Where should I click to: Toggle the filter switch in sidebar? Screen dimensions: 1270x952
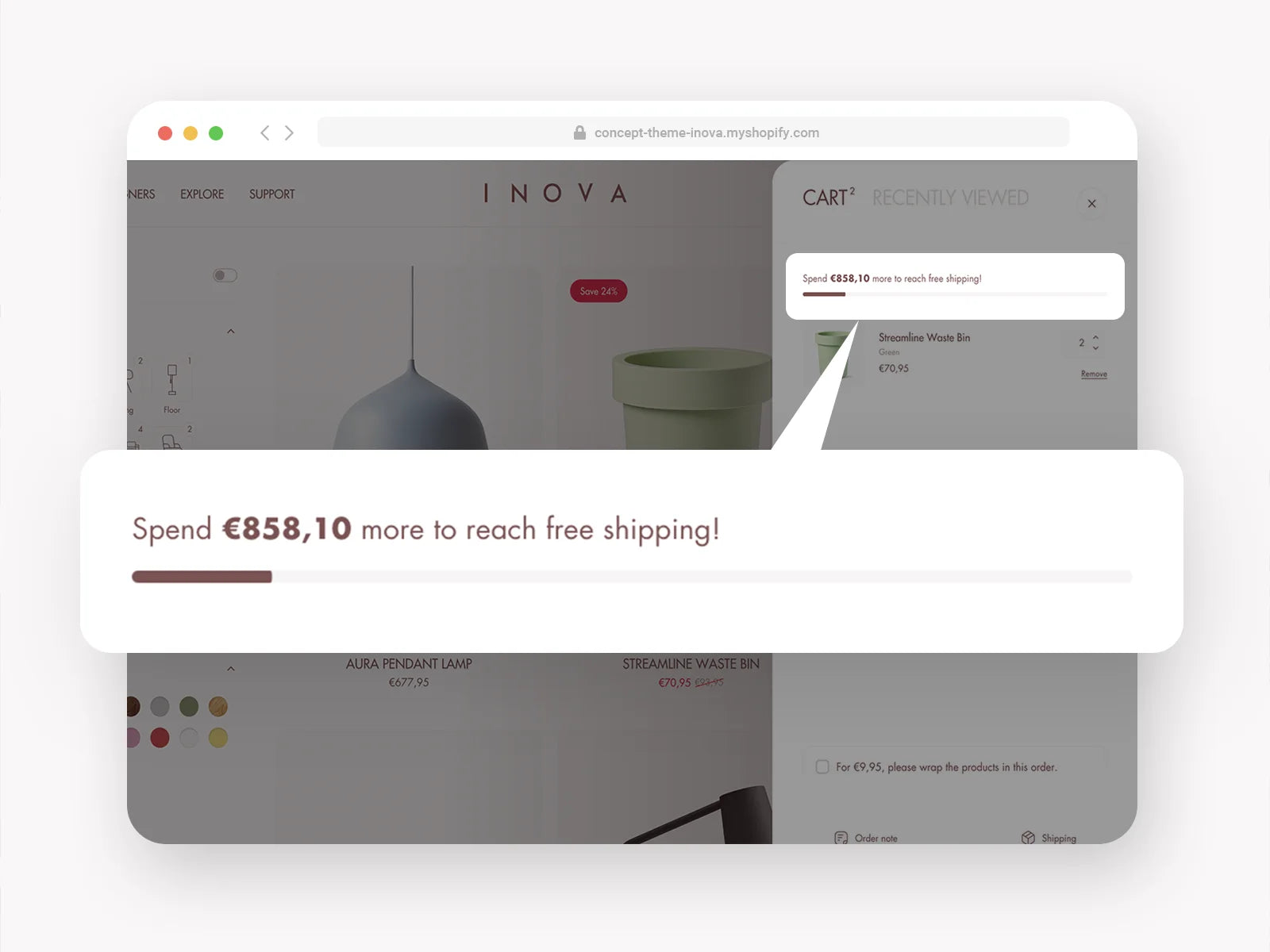(x=225, y=275)
